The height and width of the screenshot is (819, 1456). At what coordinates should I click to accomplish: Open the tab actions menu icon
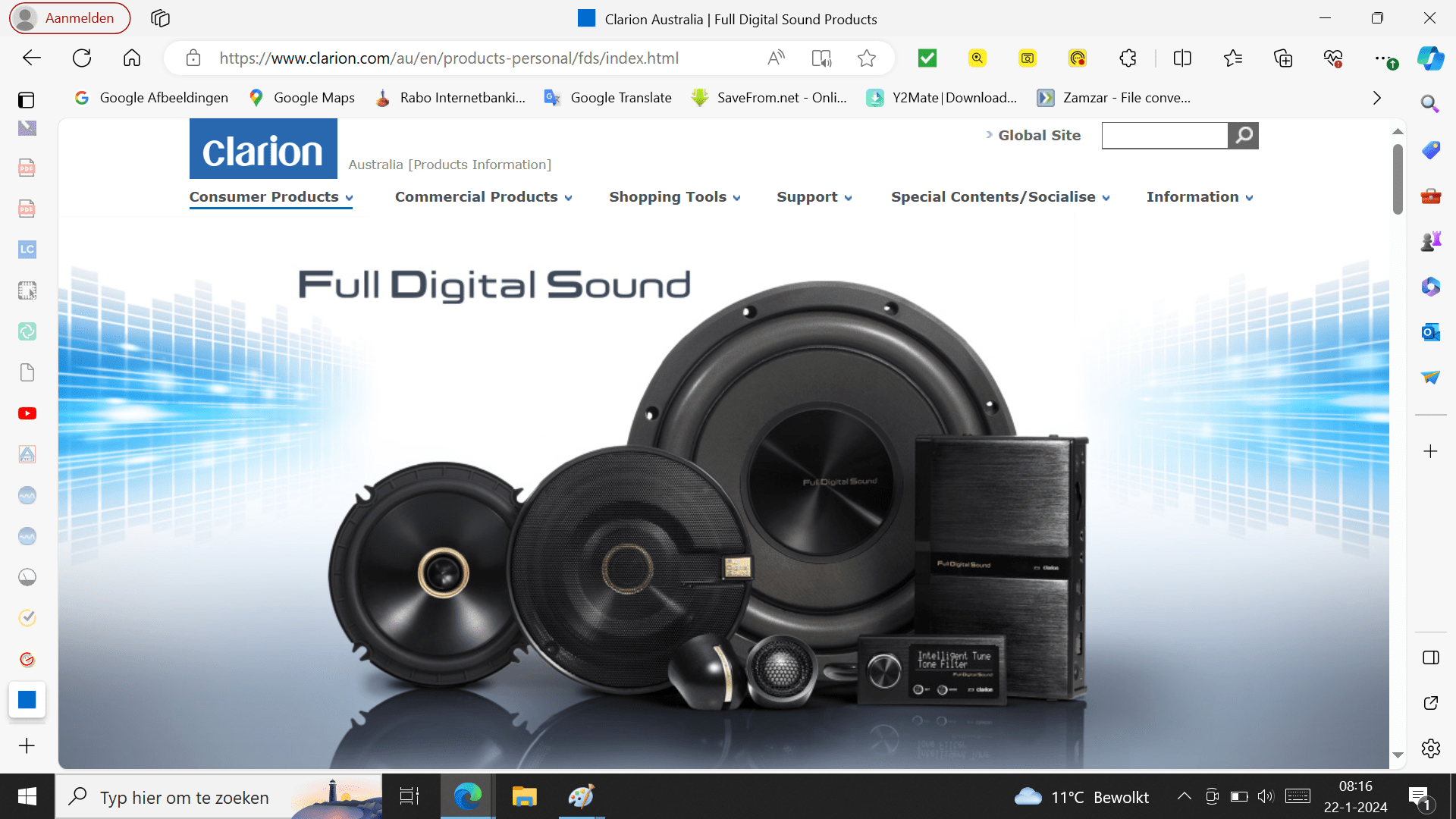pyautogui.click(x=27, y=100)
